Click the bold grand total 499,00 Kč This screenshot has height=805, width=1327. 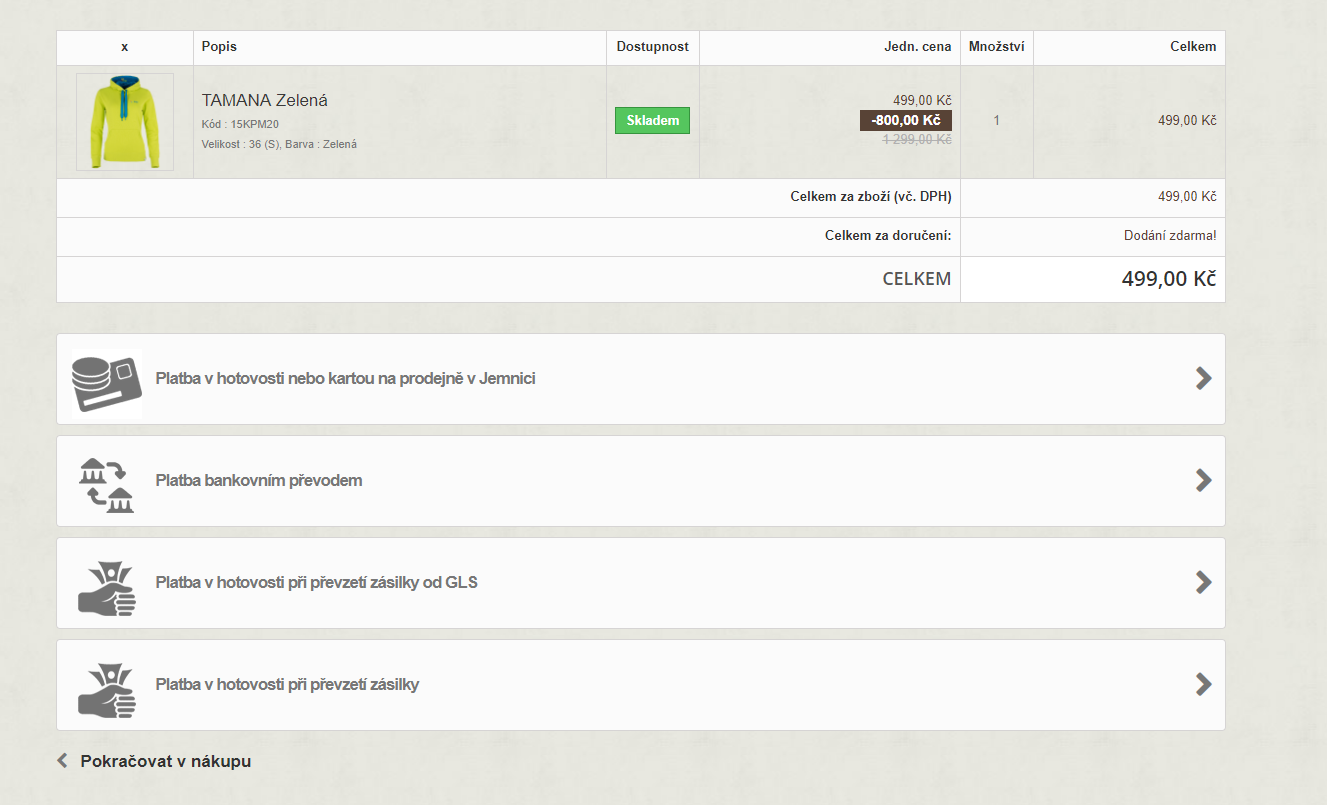(x=1169, y=279)
